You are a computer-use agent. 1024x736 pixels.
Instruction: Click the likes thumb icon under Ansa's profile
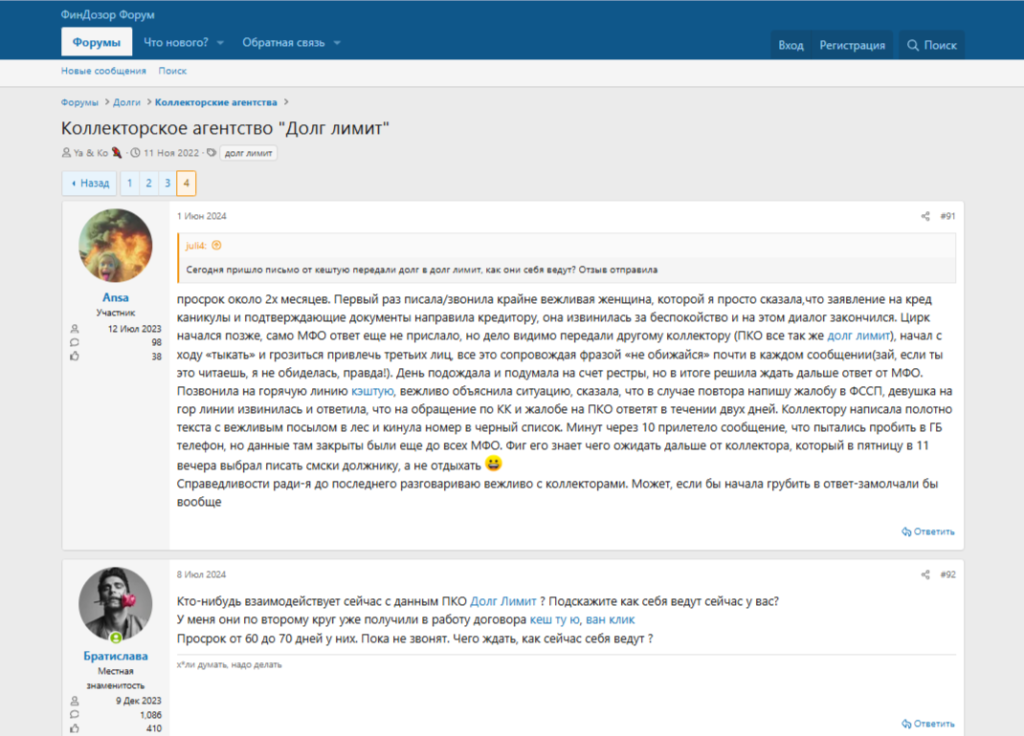[74, 357]
